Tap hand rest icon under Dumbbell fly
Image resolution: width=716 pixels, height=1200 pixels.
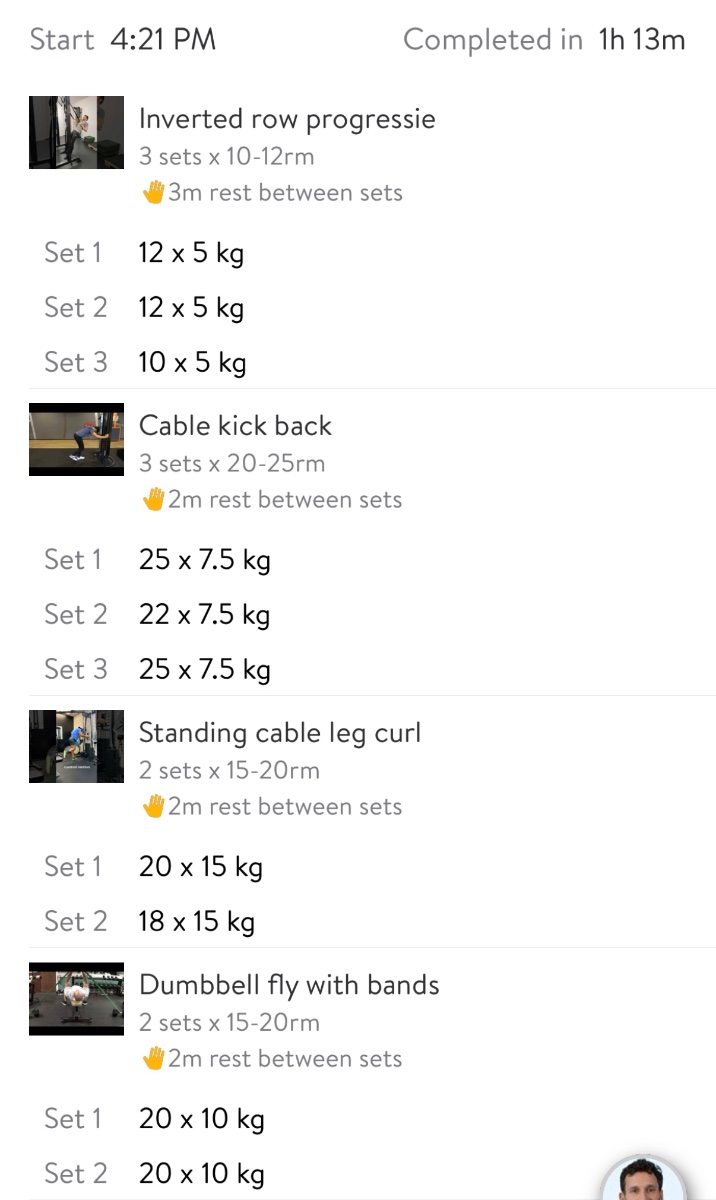153,1059
